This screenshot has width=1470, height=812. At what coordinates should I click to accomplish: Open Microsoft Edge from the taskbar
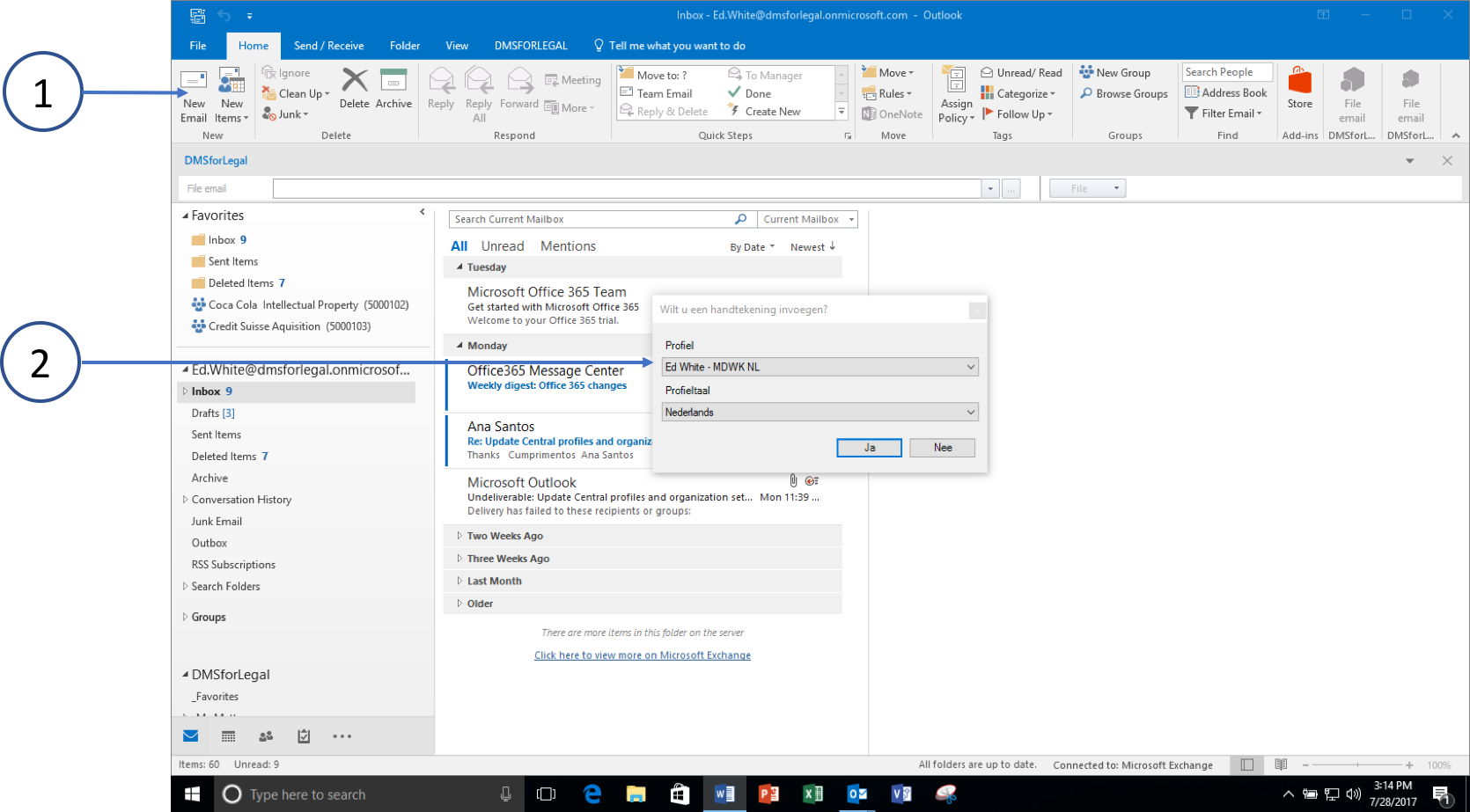click(x=592, y=794)
